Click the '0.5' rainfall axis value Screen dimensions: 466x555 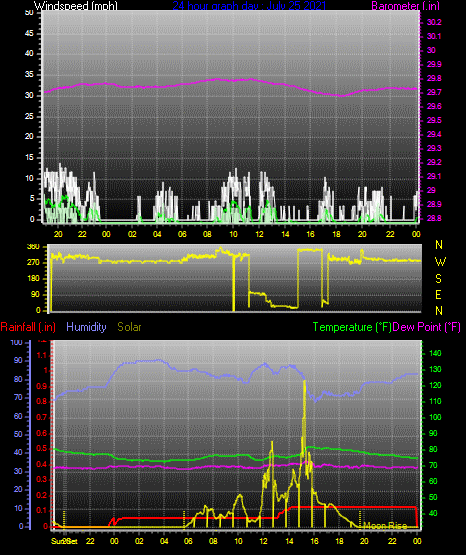click(42, 448)
